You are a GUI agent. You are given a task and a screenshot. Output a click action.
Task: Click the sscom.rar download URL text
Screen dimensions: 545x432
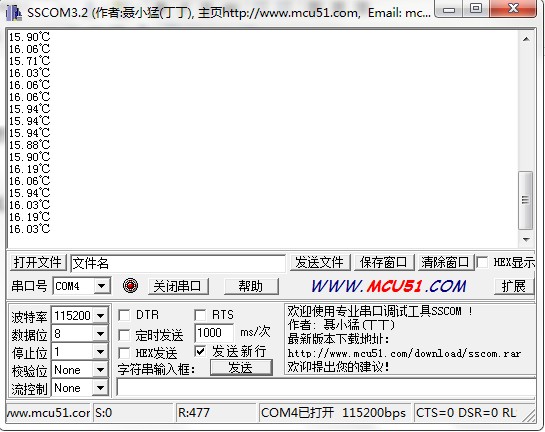(x=404, y=353)
